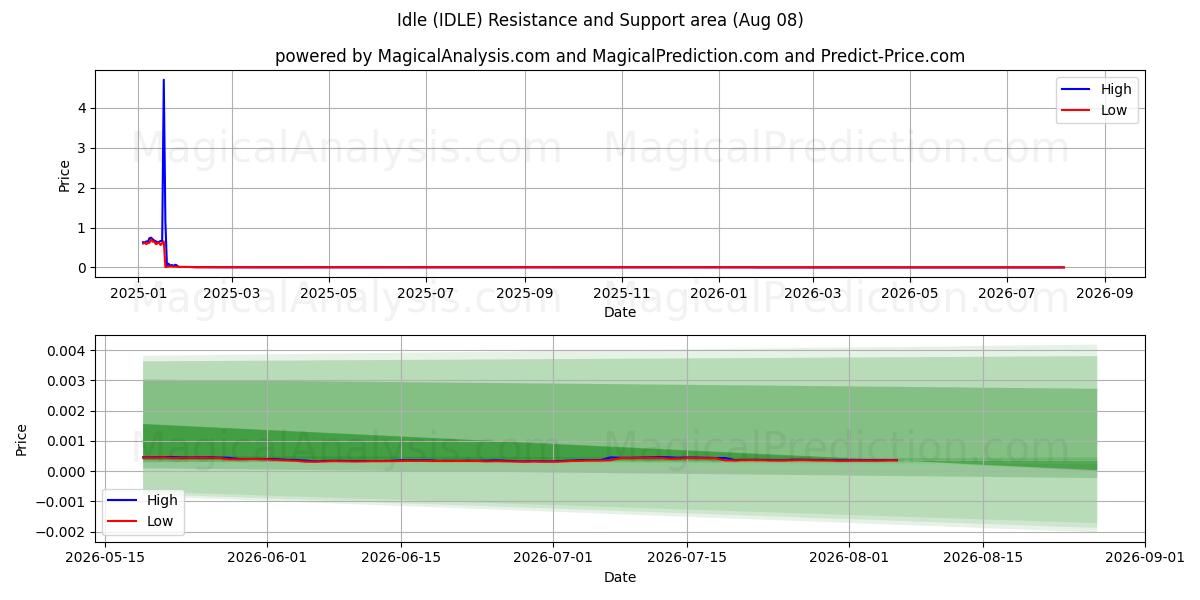The width and height of the screenshot is (1200, 600).
Task: Click the 'Date' label under the bottom chart
Action: (620, 577)
